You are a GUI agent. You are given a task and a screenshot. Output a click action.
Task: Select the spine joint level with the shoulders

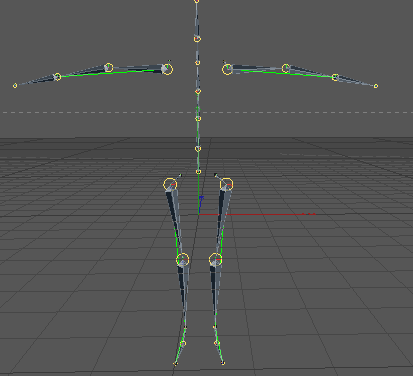(197, 63)
